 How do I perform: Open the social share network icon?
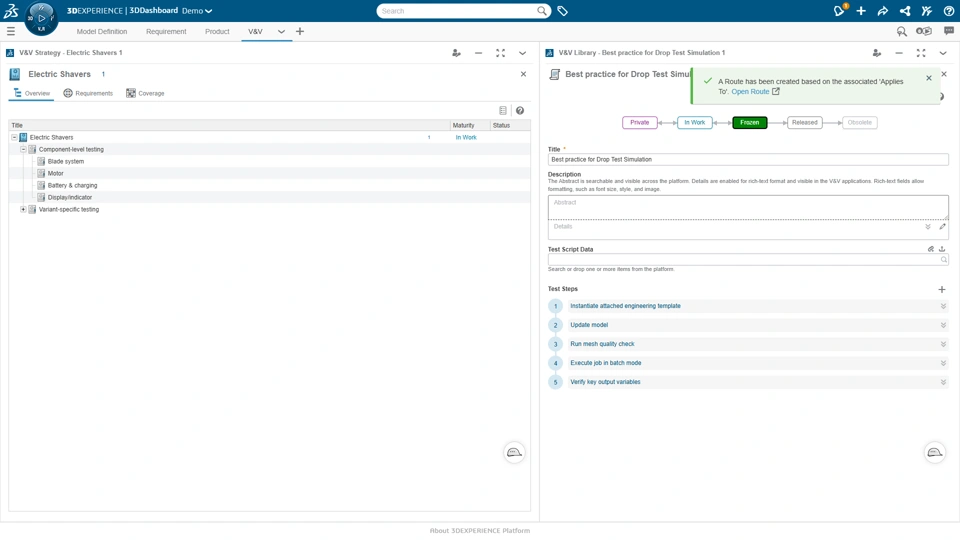coord(905,11)
